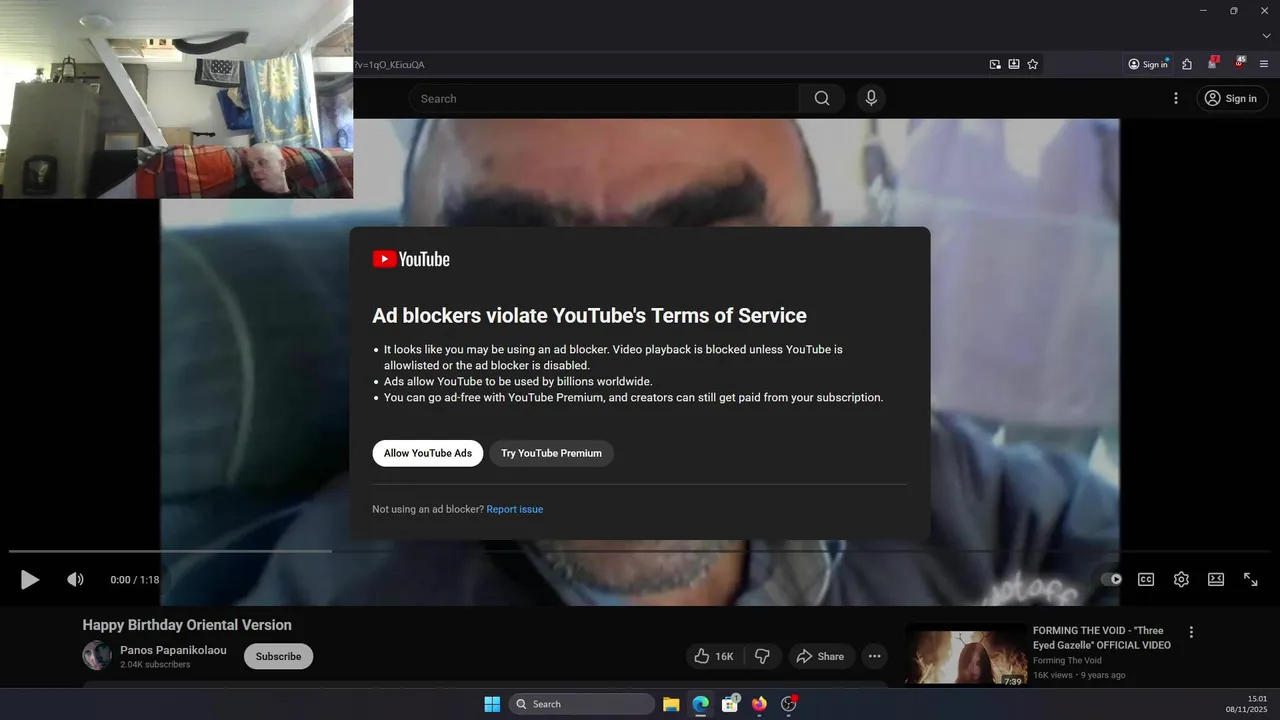This screenshot has width=1280, height=720.
Task: Click the Windows taskbar search box
Action: tap(582, 704)
